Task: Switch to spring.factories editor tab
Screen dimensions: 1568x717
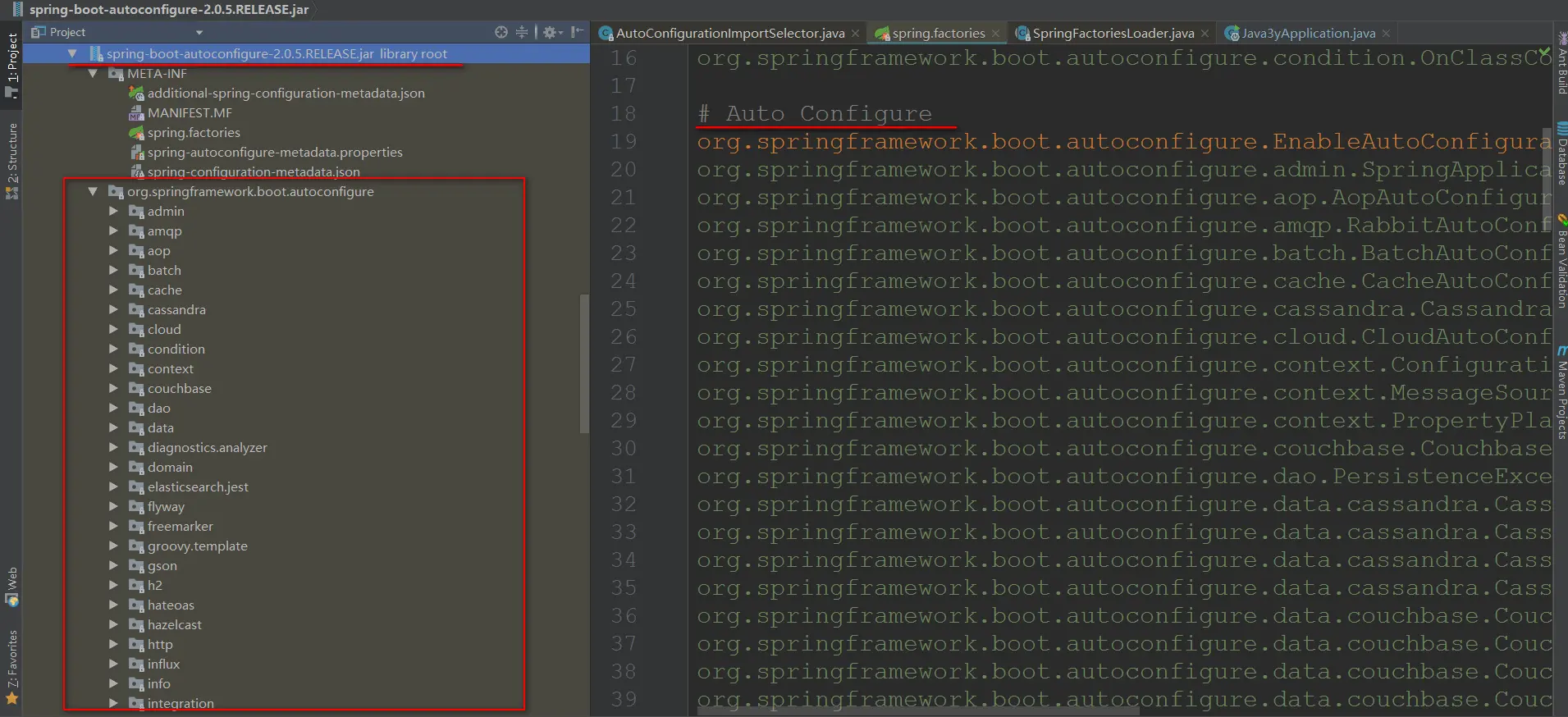Action: pos(938,33)
